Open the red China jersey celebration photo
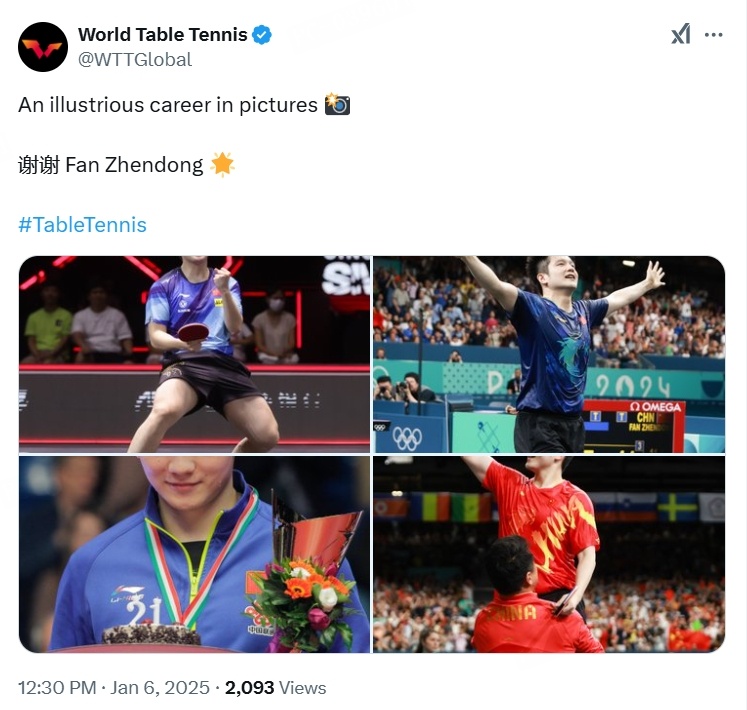 coord(549,554)
